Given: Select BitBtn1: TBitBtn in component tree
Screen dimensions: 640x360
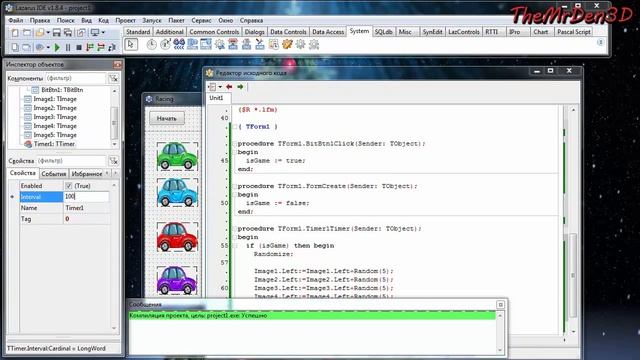Looking at the screenshot, I should pos(62,90).
